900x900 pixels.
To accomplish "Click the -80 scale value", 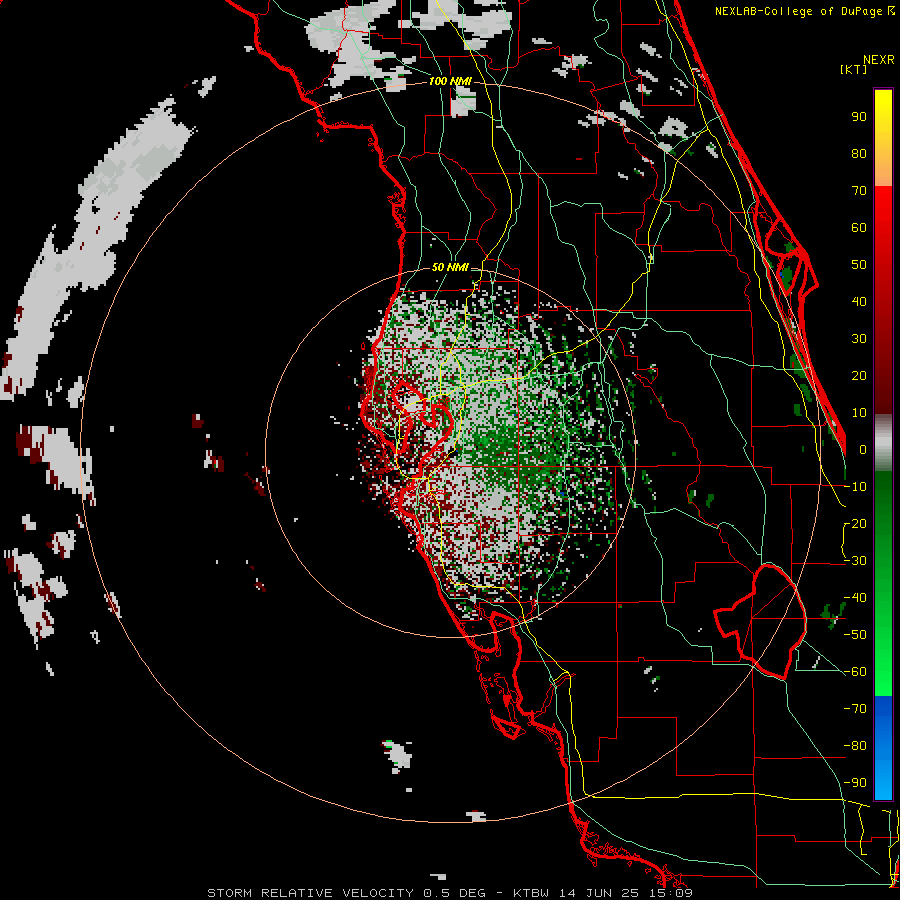I will (855, 746).
